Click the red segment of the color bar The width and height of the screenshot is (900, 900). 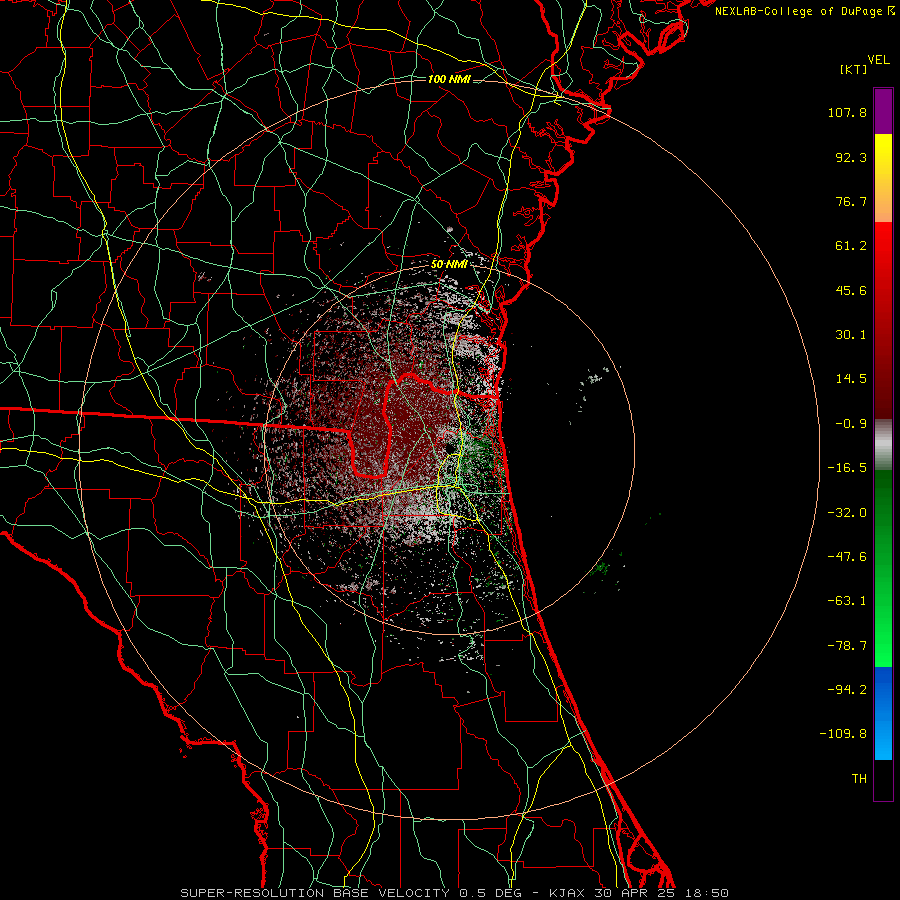pyautogui.click(x=883, y=320)
